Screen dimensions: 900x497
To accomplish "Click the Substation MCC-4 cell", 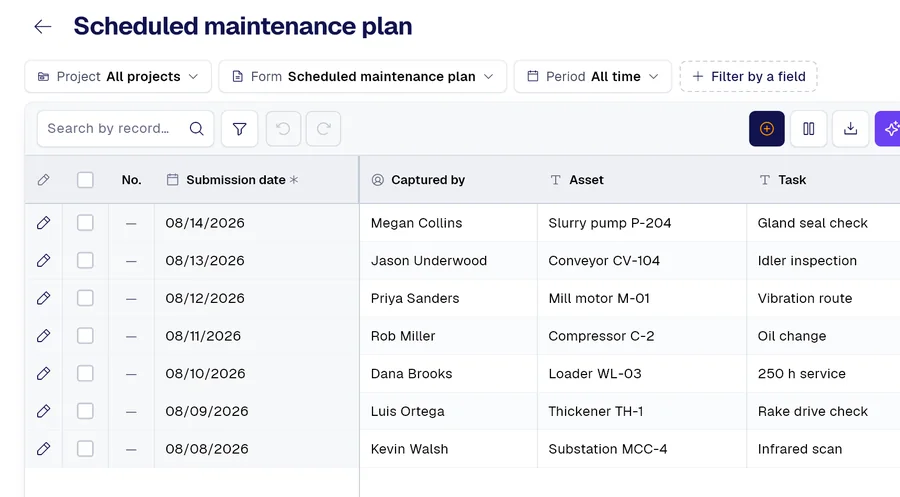I will click(x=642, y=449).
